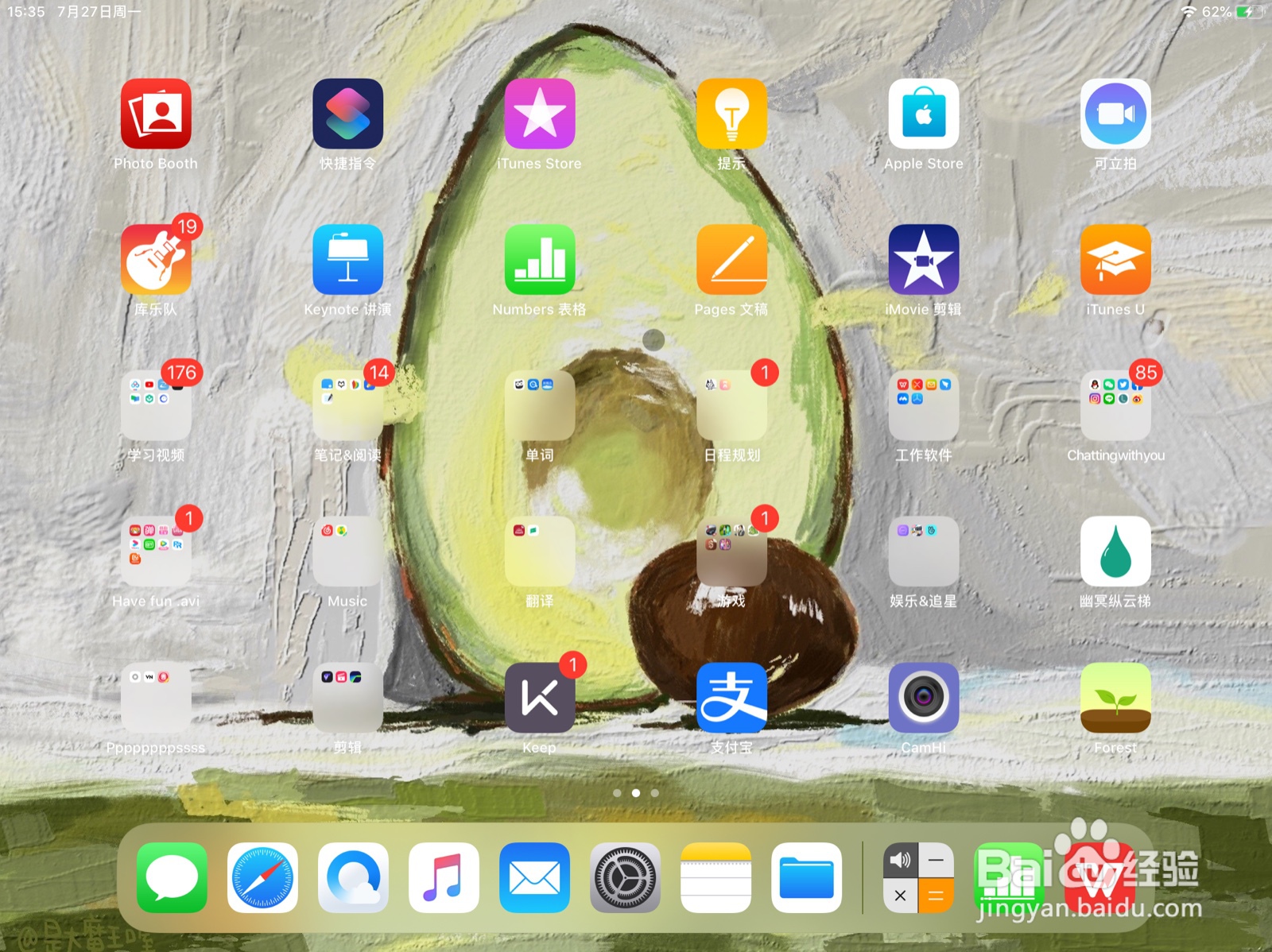Open Files app in the dock
The width and height of the screenshot is (1272, 952).
(806, 877)
